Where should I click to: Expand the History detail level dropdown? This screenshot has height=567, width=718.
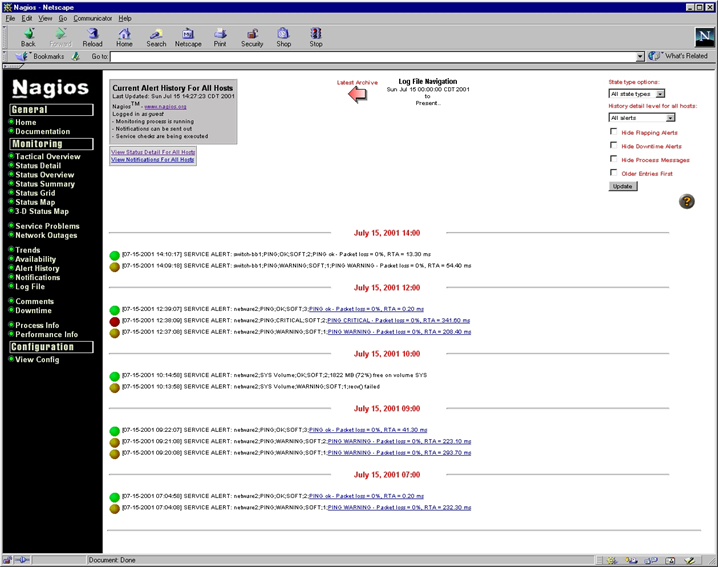tap(642, 117)
